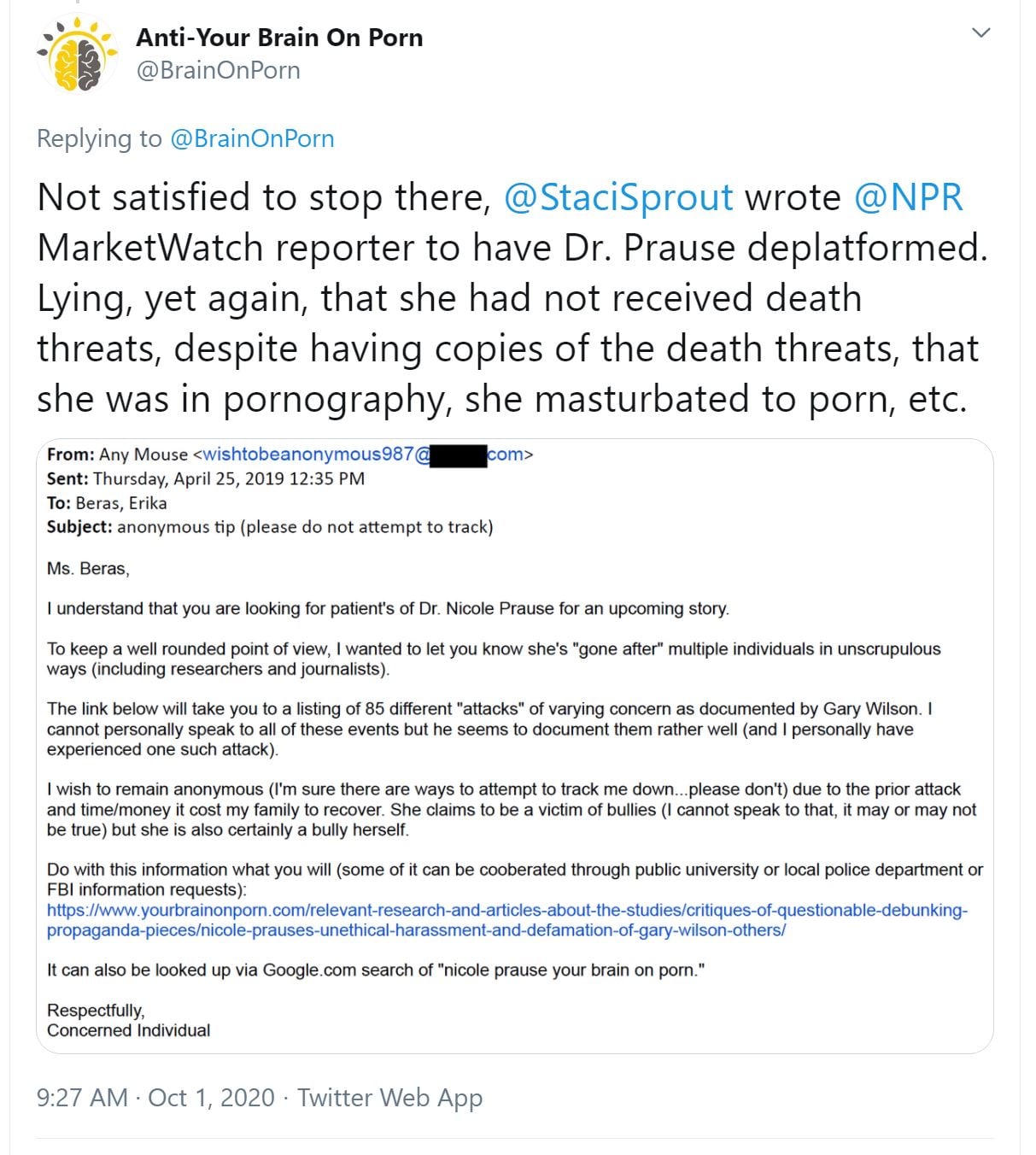The height and width of the screenshot is (1155, 1036).
Task: Open the @StaciSprout mention
Action: pyautogui.click(x=618, y=197)
